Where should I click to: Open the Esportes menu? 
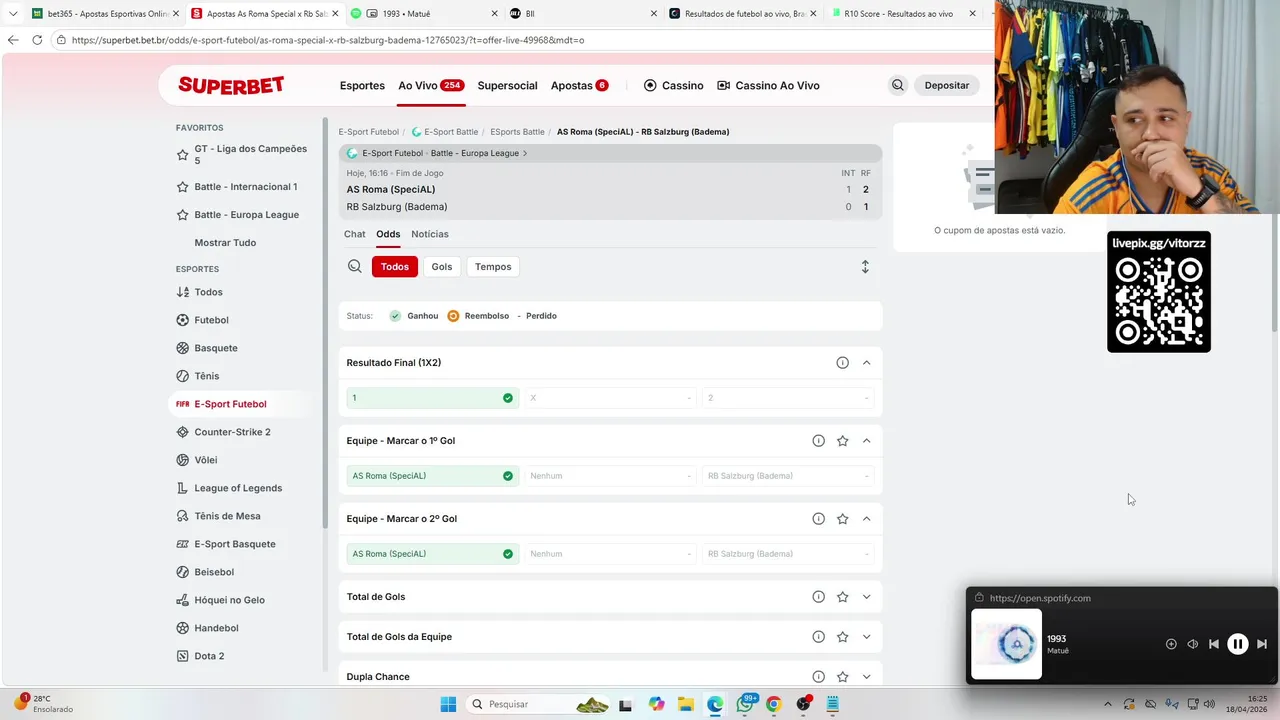[362, 86]
